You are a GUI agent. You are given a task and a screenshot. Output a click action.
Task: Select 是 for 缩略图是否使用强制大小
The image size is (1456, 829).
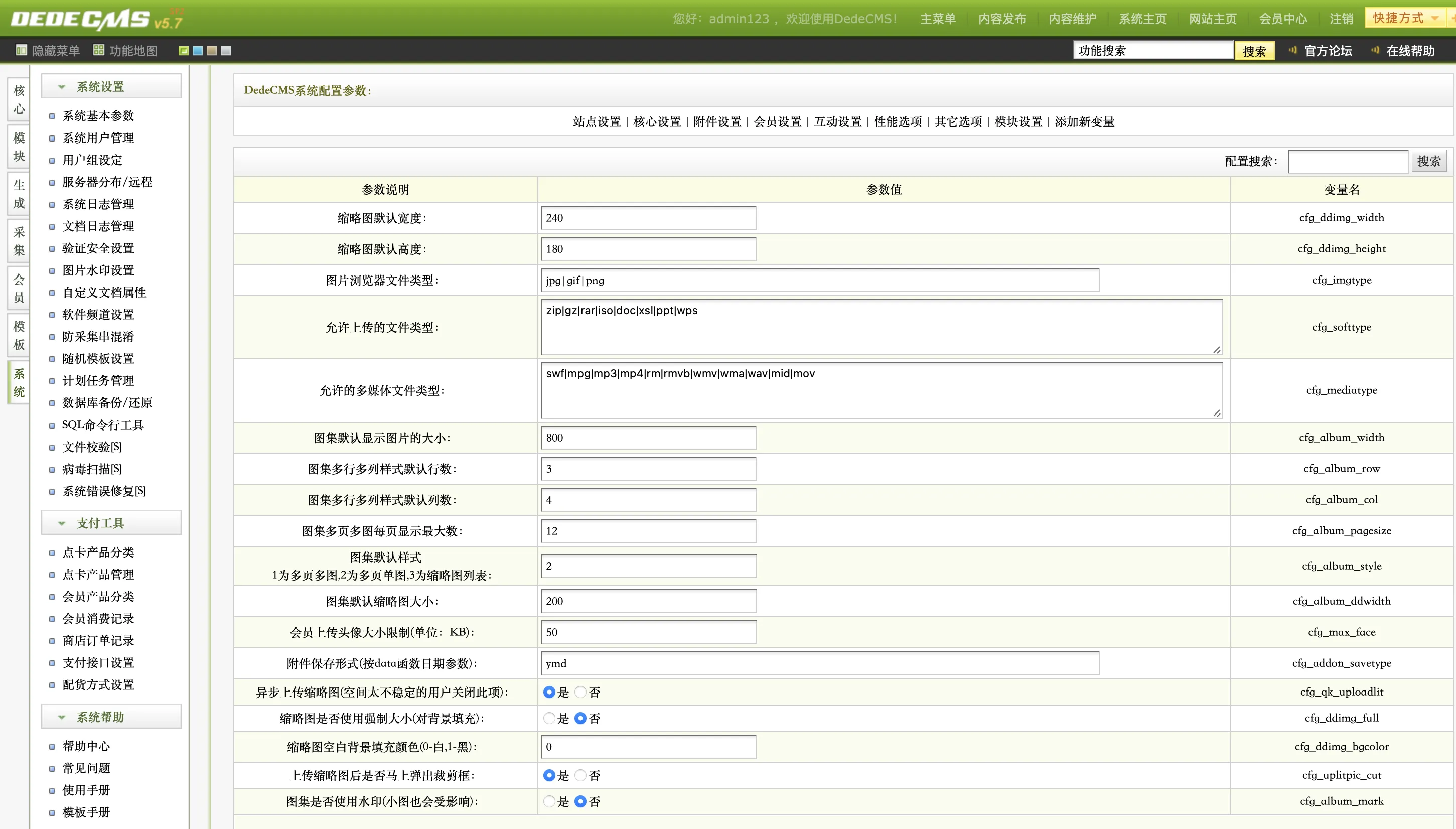[x=549, y=719]
